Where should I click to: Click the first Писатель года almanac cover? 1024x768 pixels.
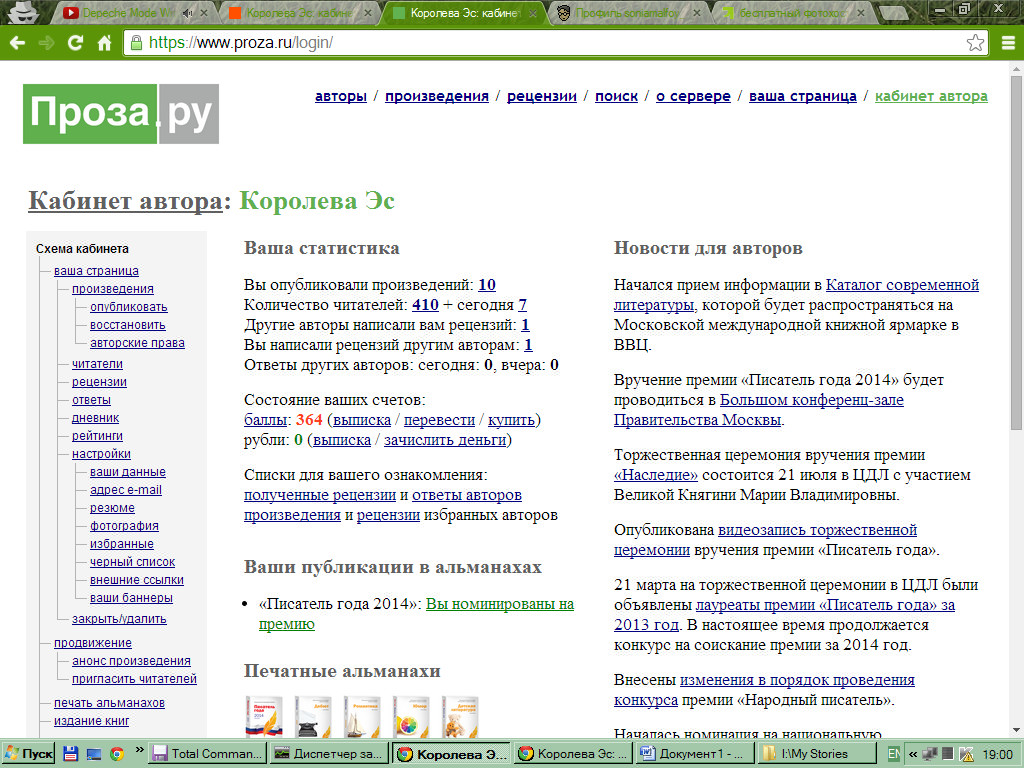[x=264, y=718]
